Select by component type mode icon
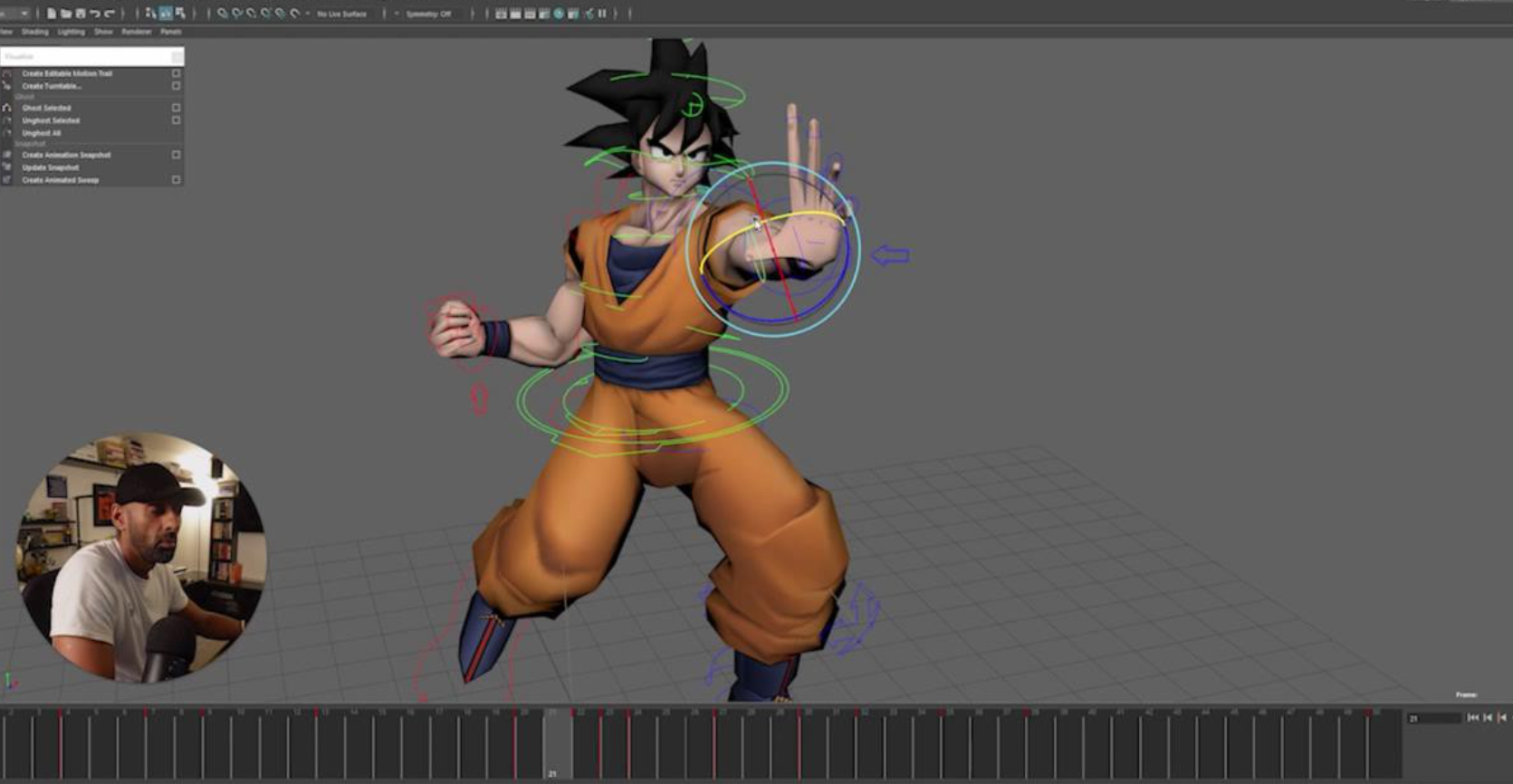The image size is (1513, 784). [180, 14]
